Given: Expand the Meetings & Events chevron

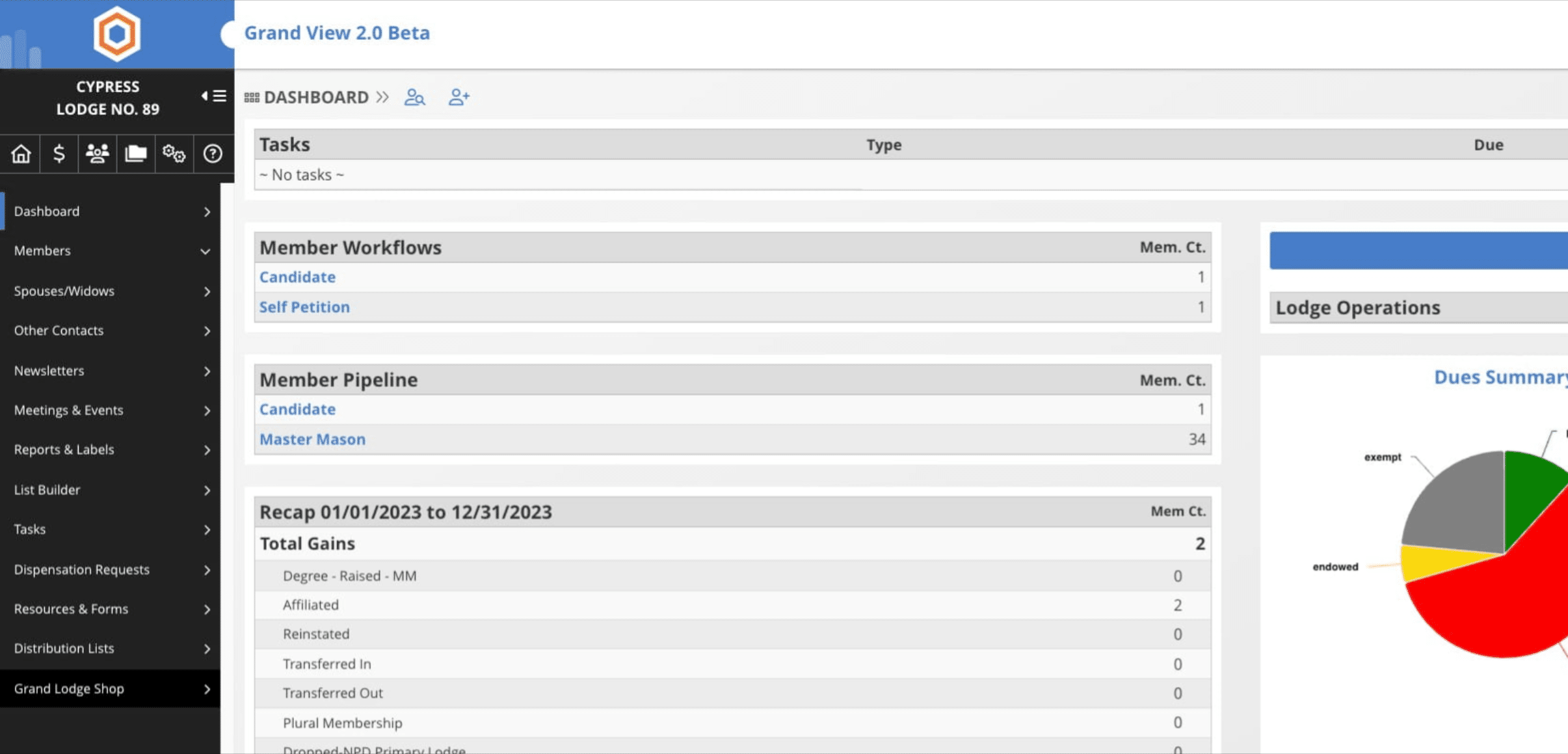Looking at the screenshot, I should coord(207,411).
